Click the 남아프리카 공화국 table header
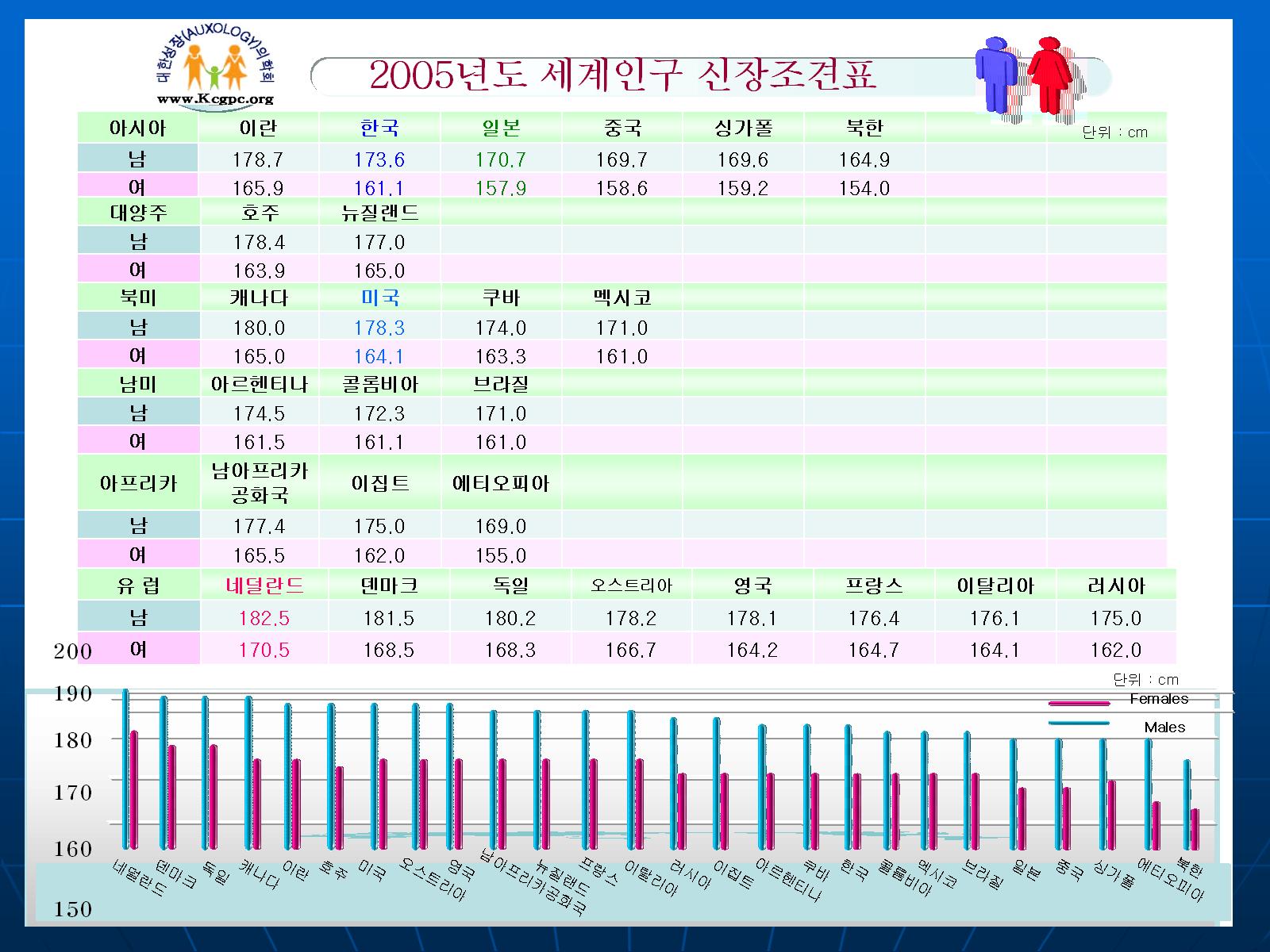The width and height of the screenshot is (1270, 952). pos(259,482)
